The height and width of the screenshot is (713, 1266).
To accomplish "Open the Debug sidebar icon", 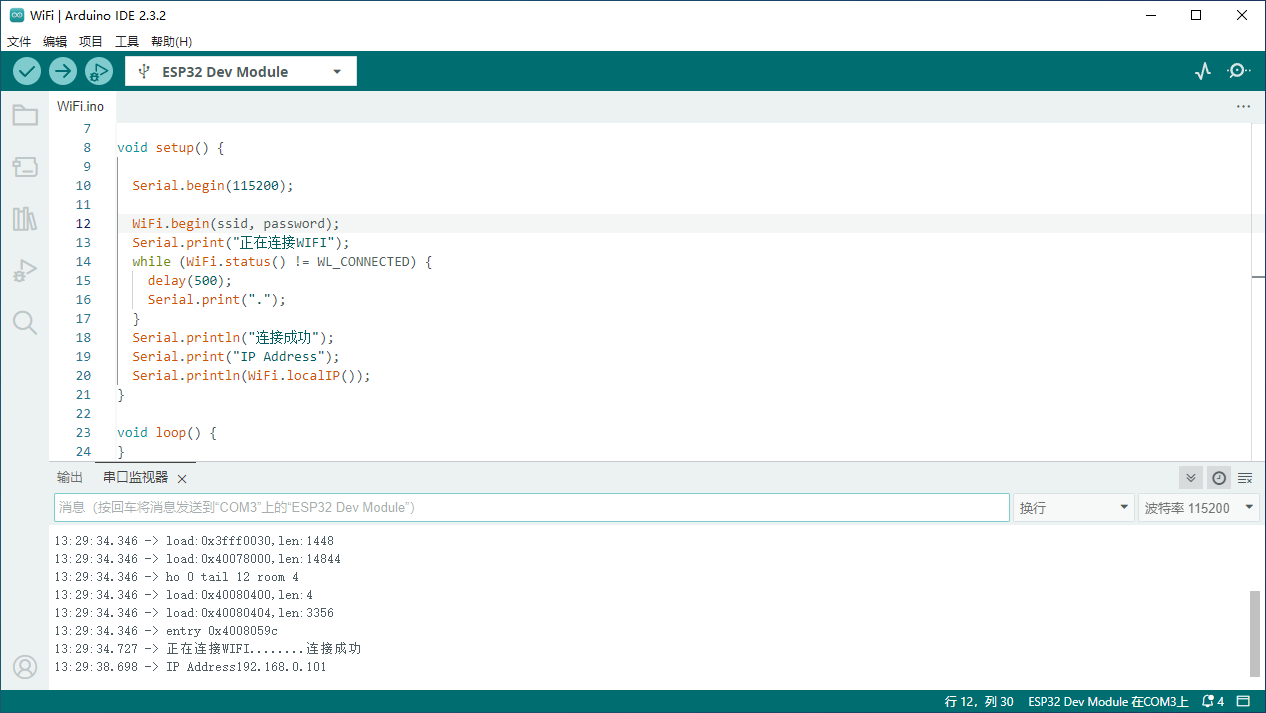I will pyautogui.click(x=25, y=270).
